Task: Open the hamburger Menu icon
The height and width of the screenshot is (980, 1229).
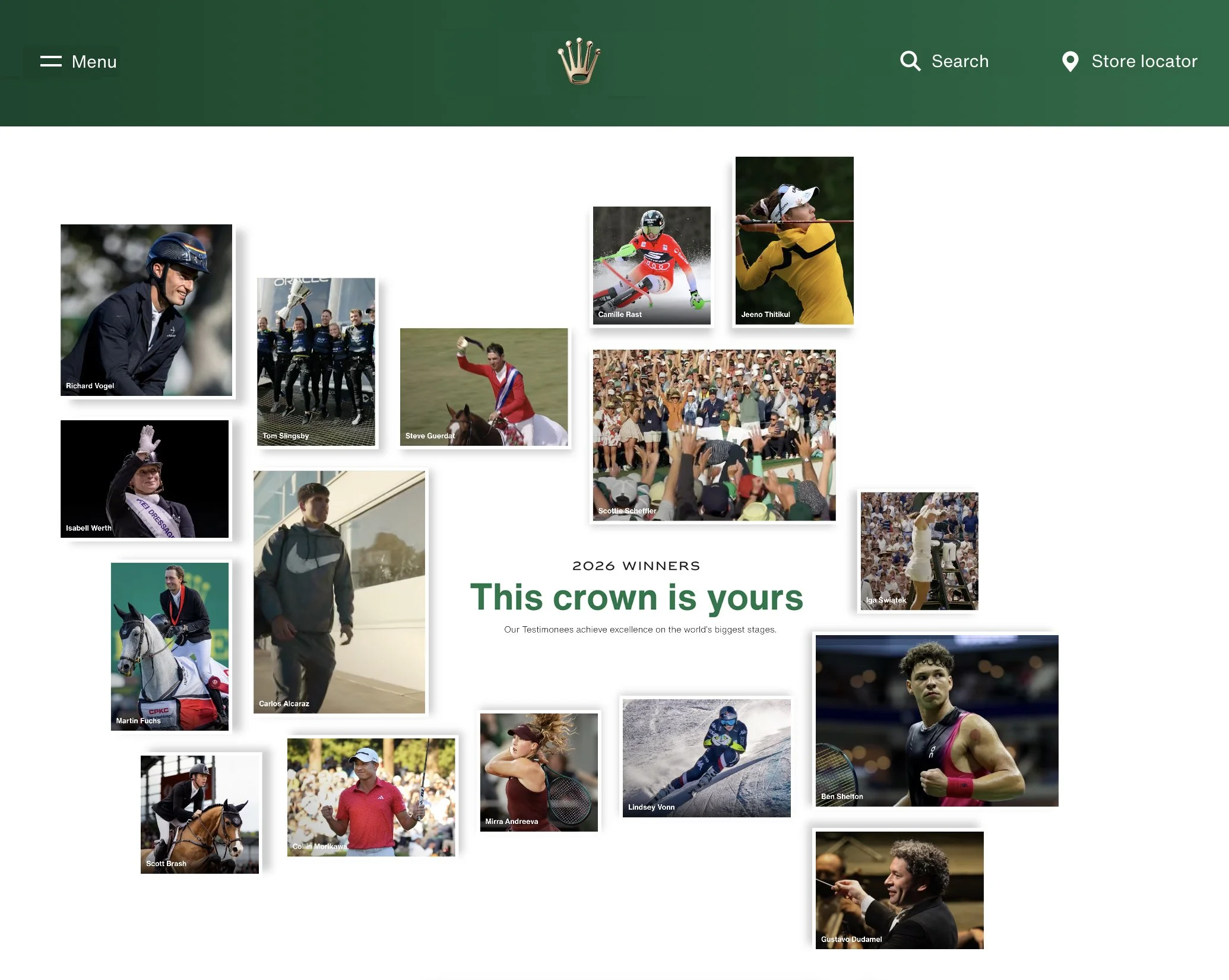Action: pos(51,61)
